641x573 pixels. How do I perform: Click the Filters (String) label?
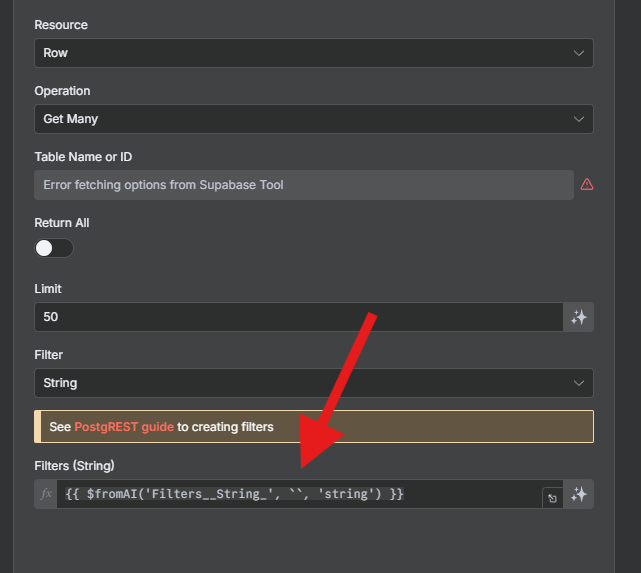click(74, 466)
